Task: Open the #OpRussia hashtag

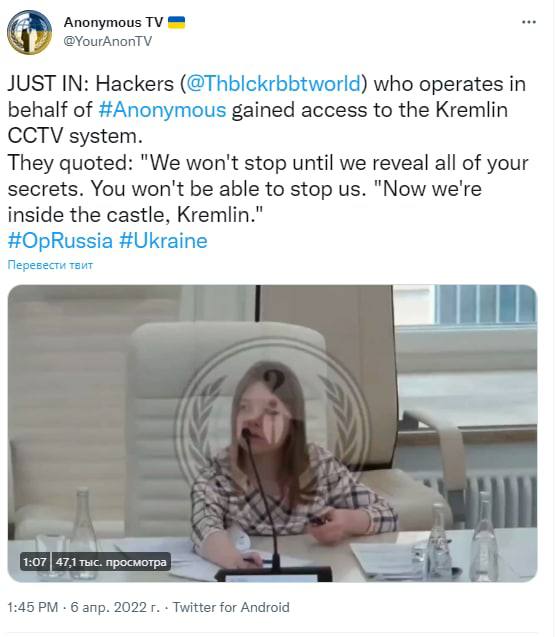Action: tap(60, 240)
